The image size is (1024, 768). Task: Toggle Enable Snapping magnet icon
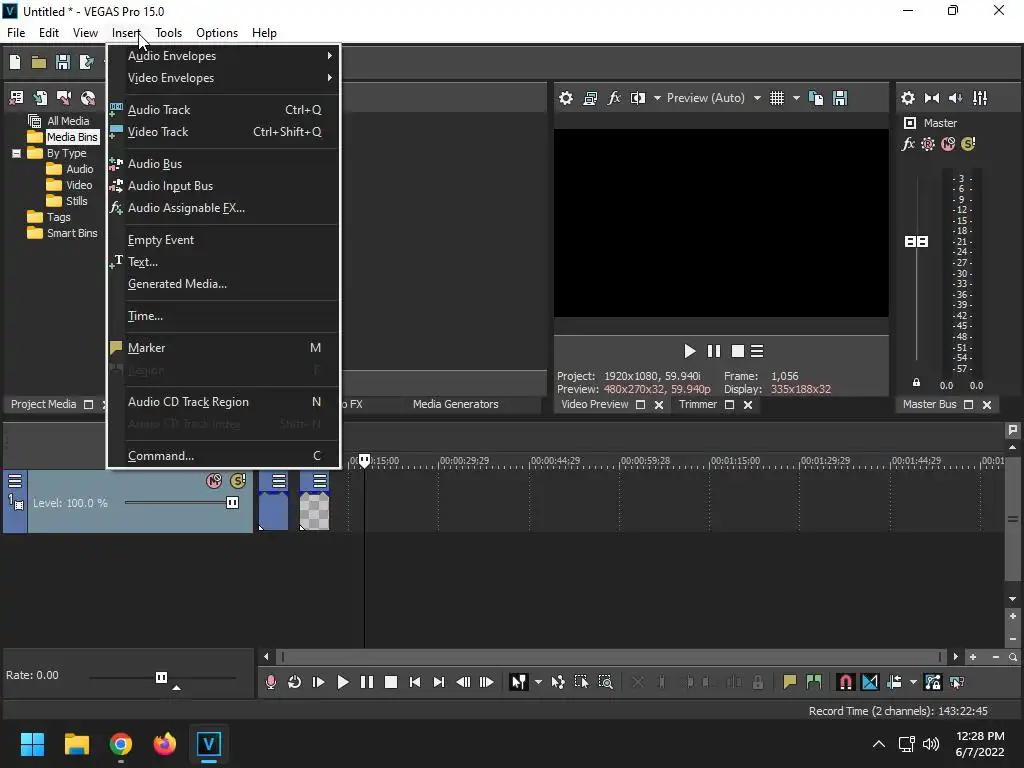click(845, 682)
